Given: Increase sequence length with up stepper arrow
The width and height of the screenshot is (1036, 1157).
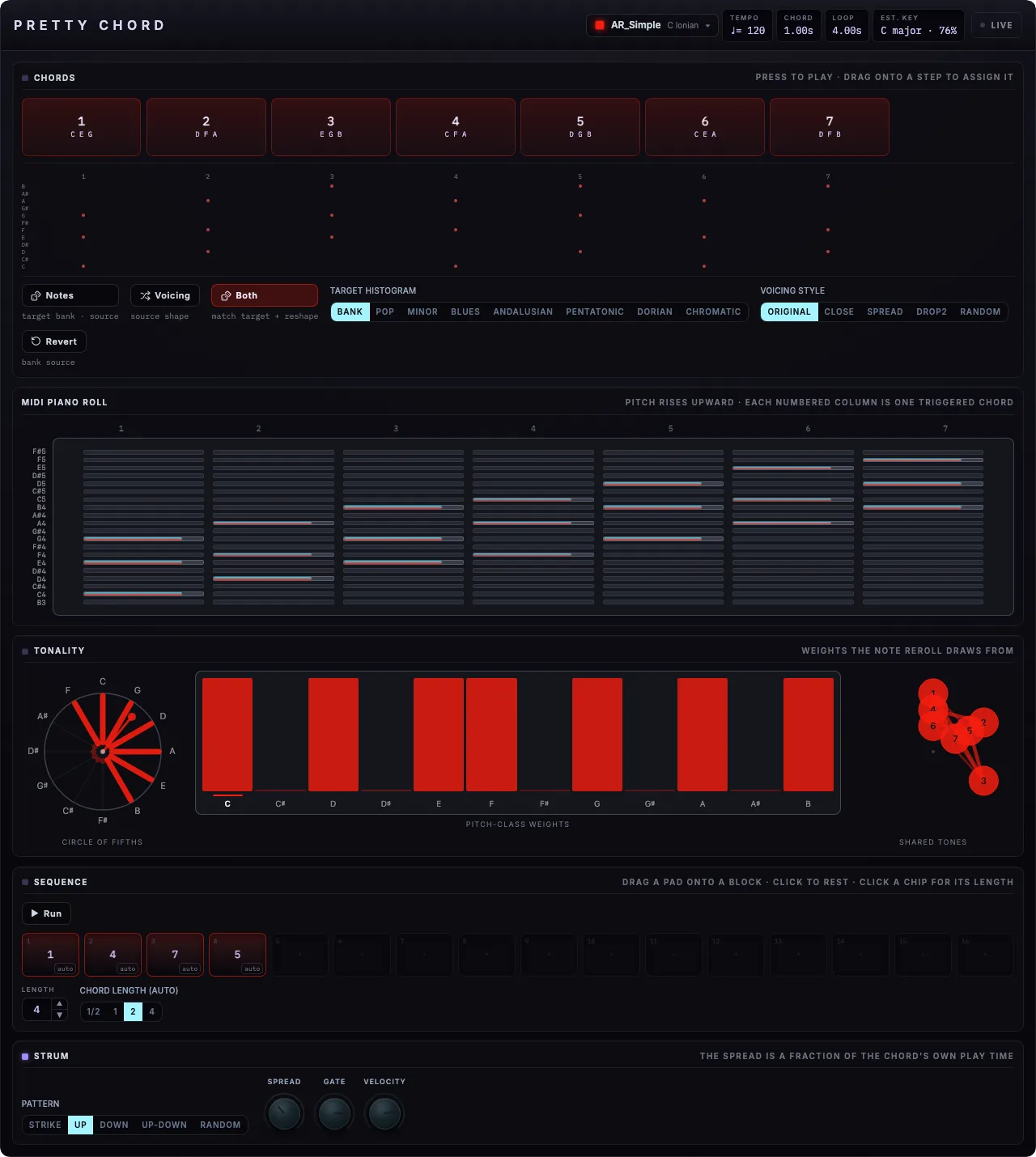Looking at the screenshot, I should 59,1004.
